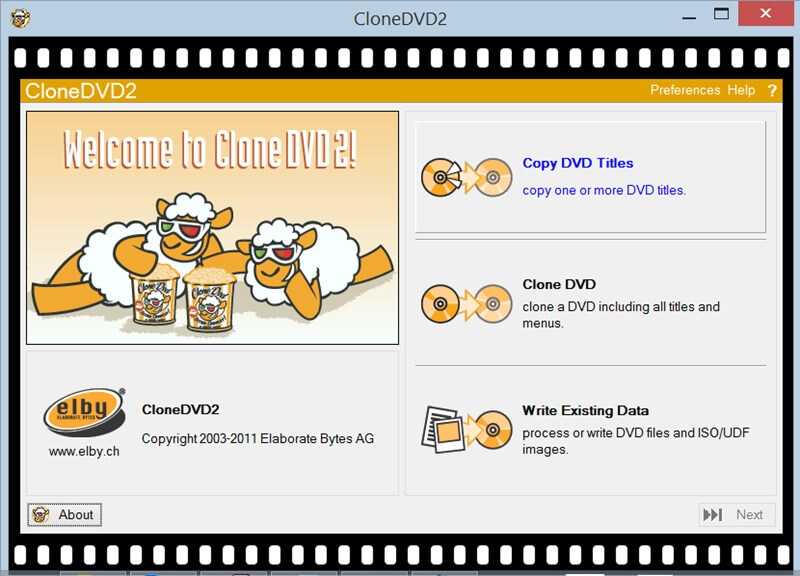Select Copy DVD Titles option

point(590,177)
